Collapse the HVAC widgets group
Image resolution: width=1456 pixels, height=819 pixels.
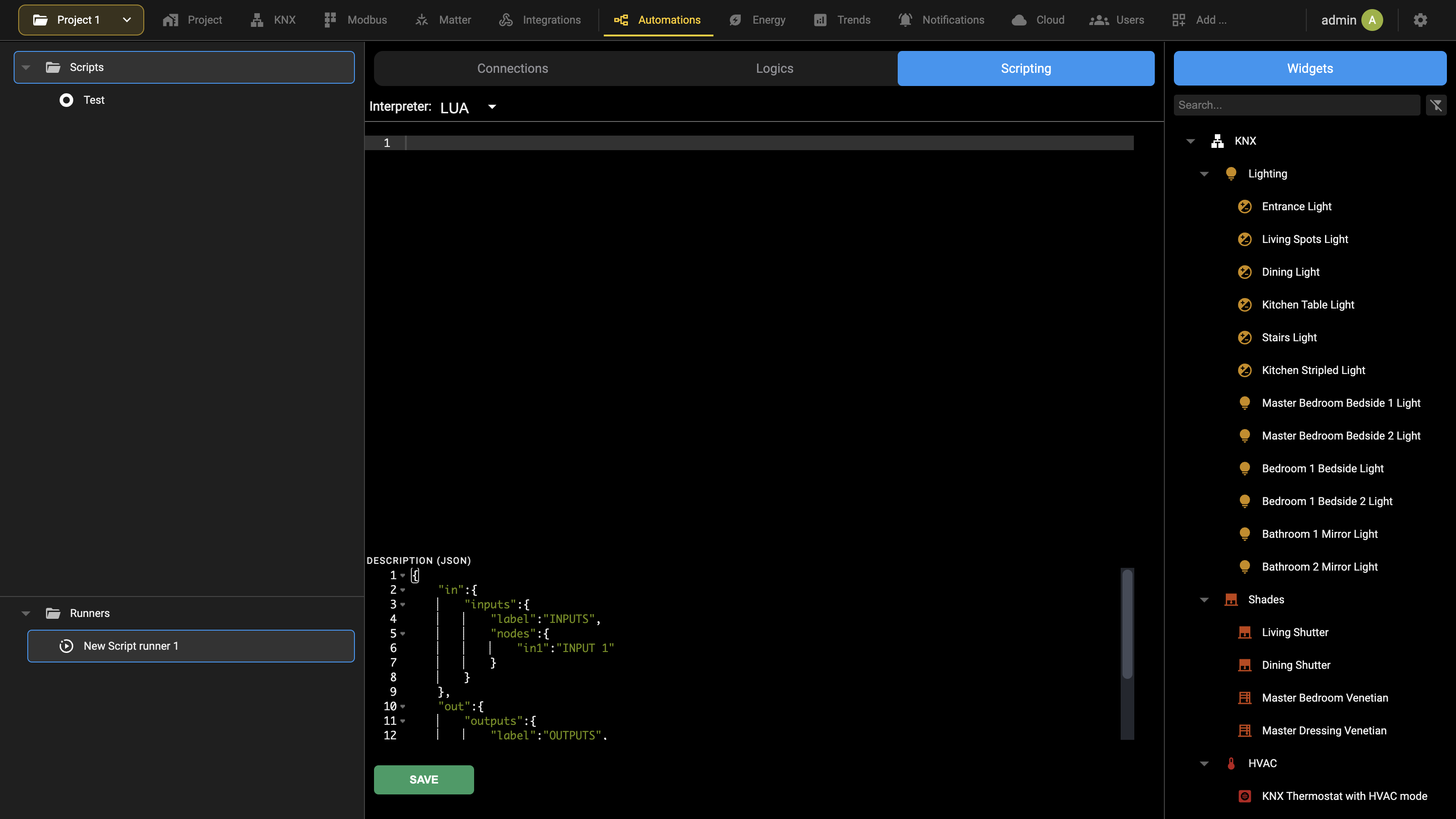[1204, 763]
